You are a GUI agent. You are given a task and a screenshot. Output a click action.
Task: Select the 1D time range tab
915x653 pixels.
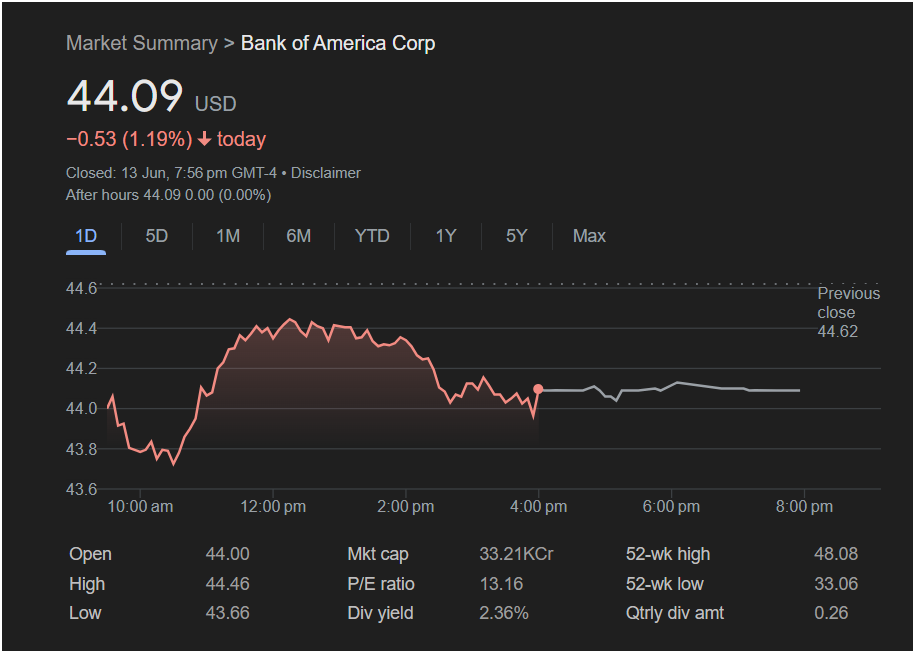(86, 236)
